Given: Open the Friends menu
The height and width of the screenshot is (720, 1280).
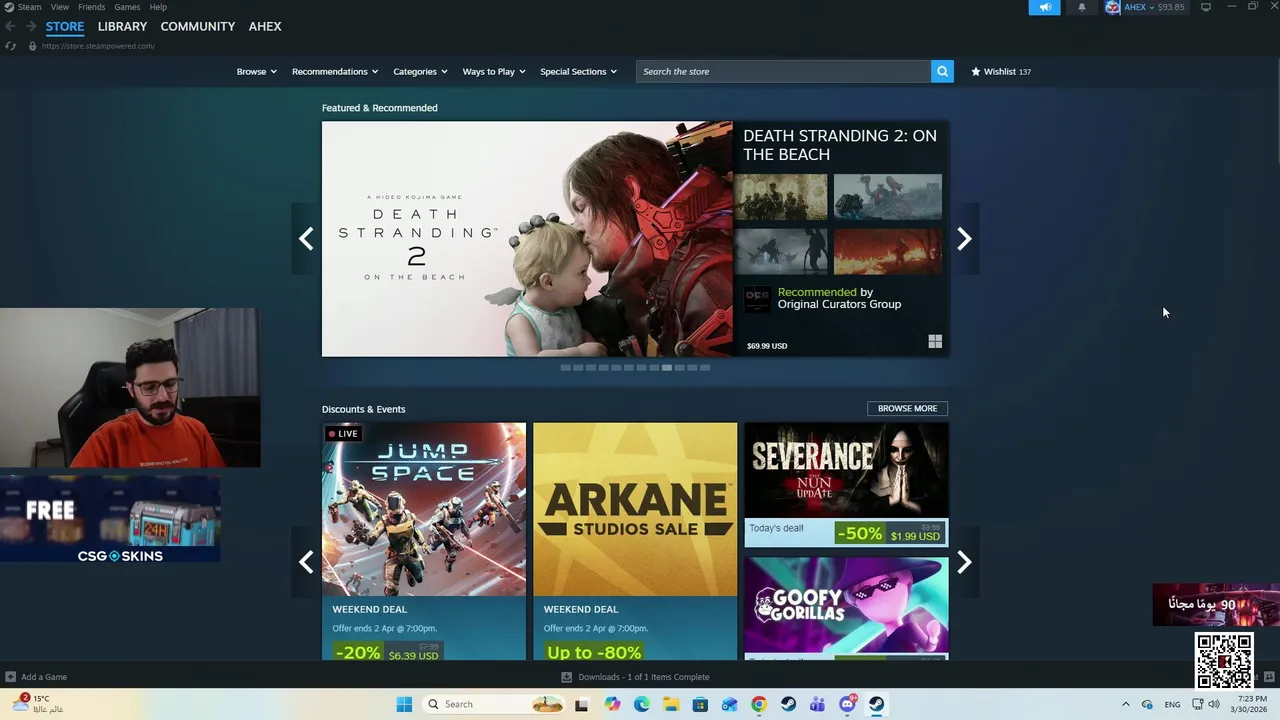Looking at the screenshot, I should point(91,7).
